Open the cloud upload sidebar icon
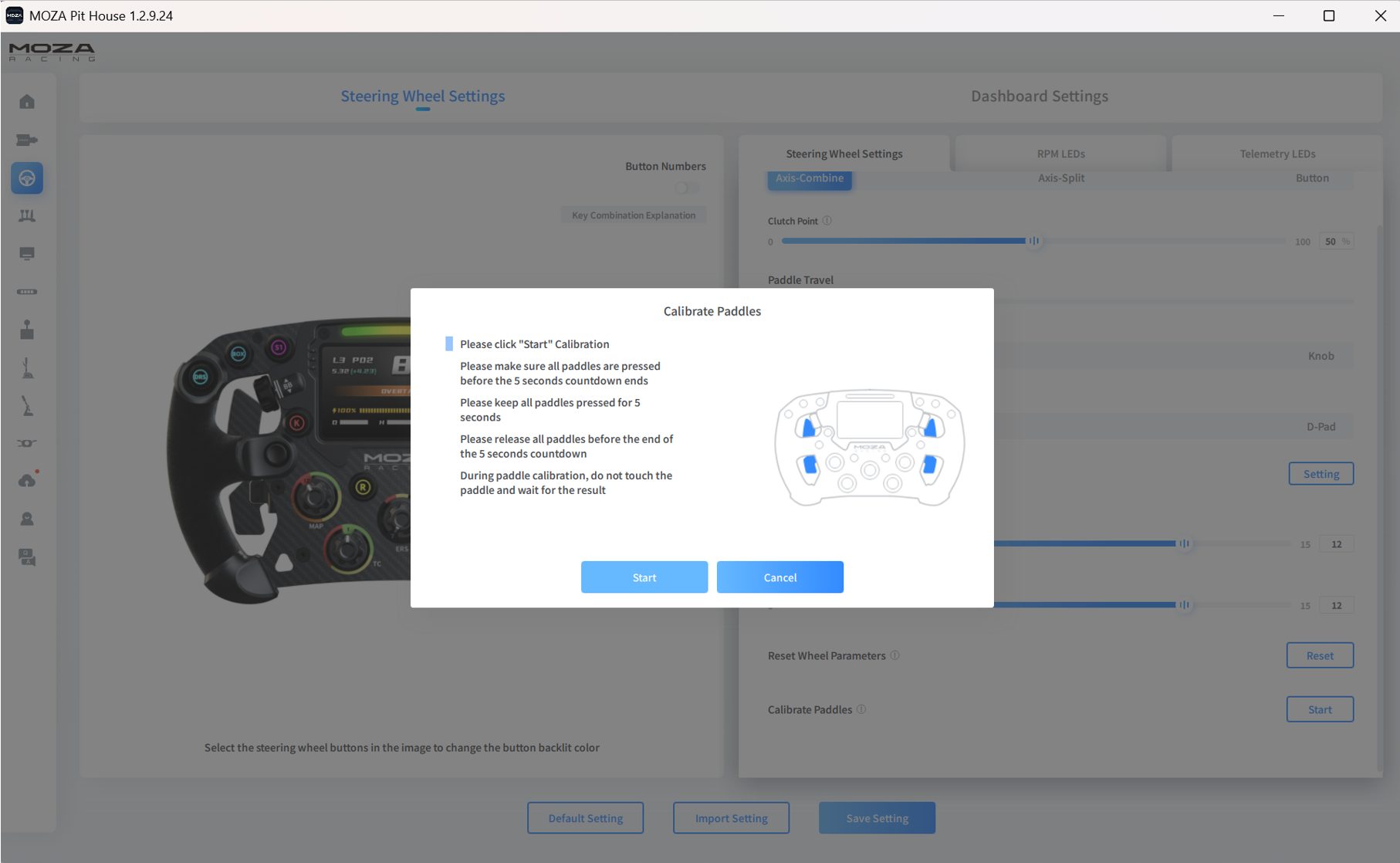1400x863 pixels. click(x=27, y=481)
